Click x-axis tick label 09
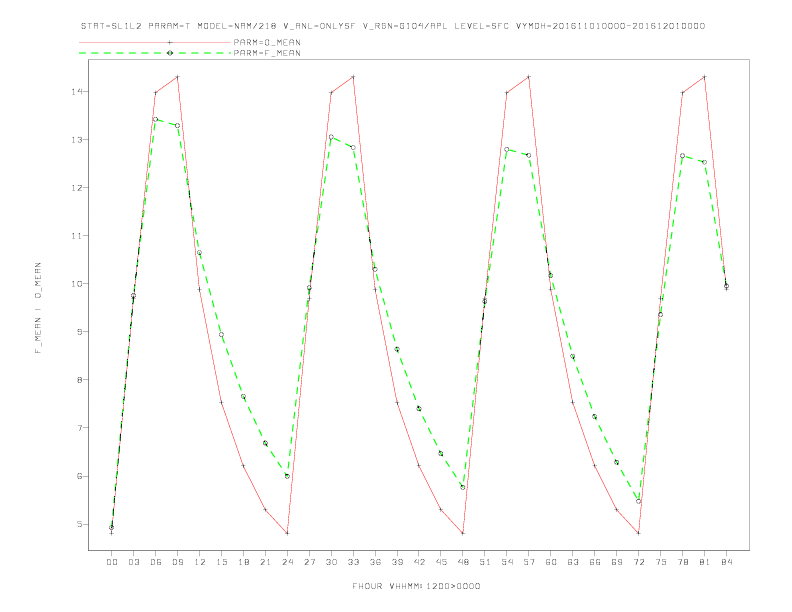Screen dimensions: 792x612 click(177, 562)
